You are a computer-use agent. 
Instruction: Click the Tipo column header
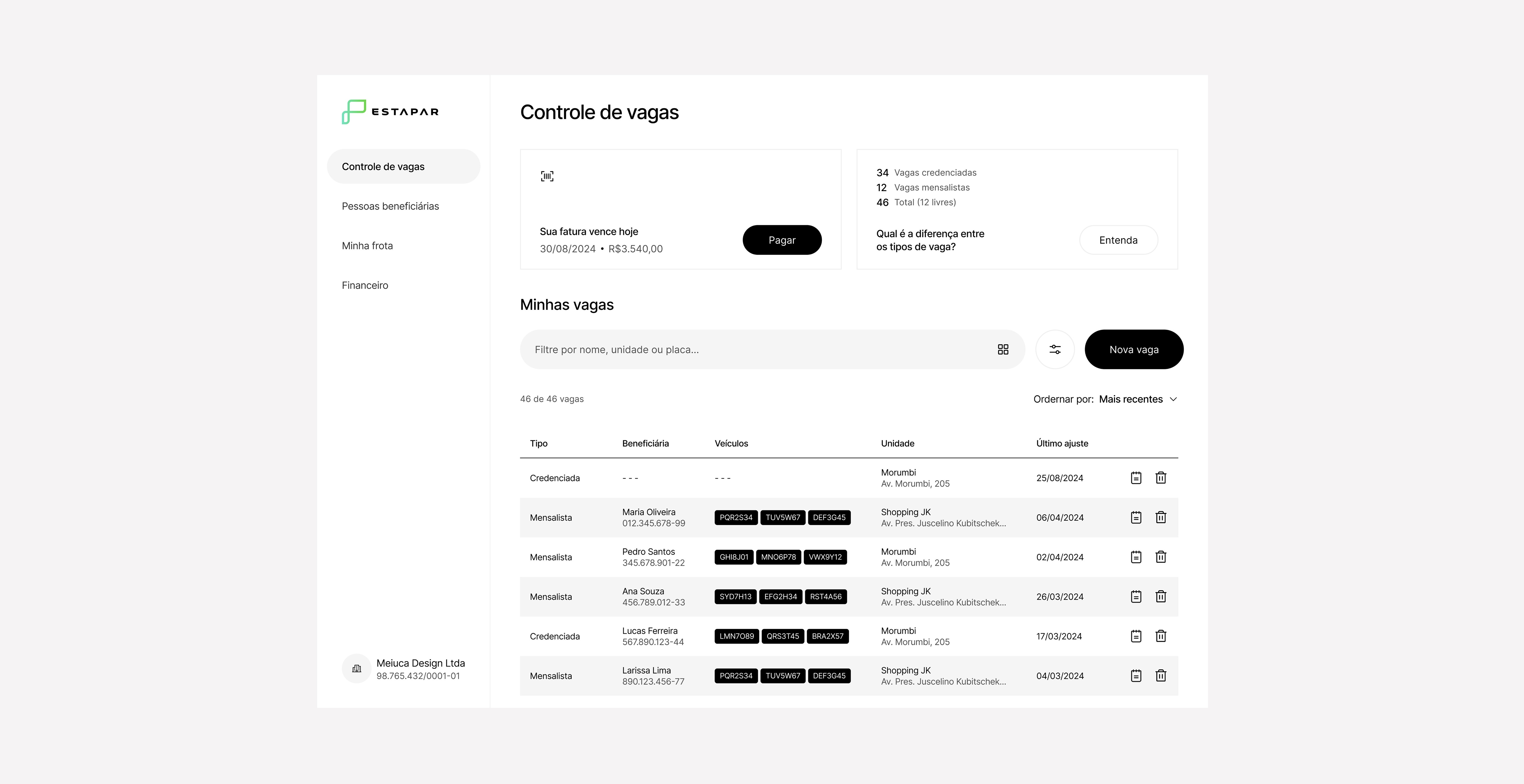[x=538, y=444]
